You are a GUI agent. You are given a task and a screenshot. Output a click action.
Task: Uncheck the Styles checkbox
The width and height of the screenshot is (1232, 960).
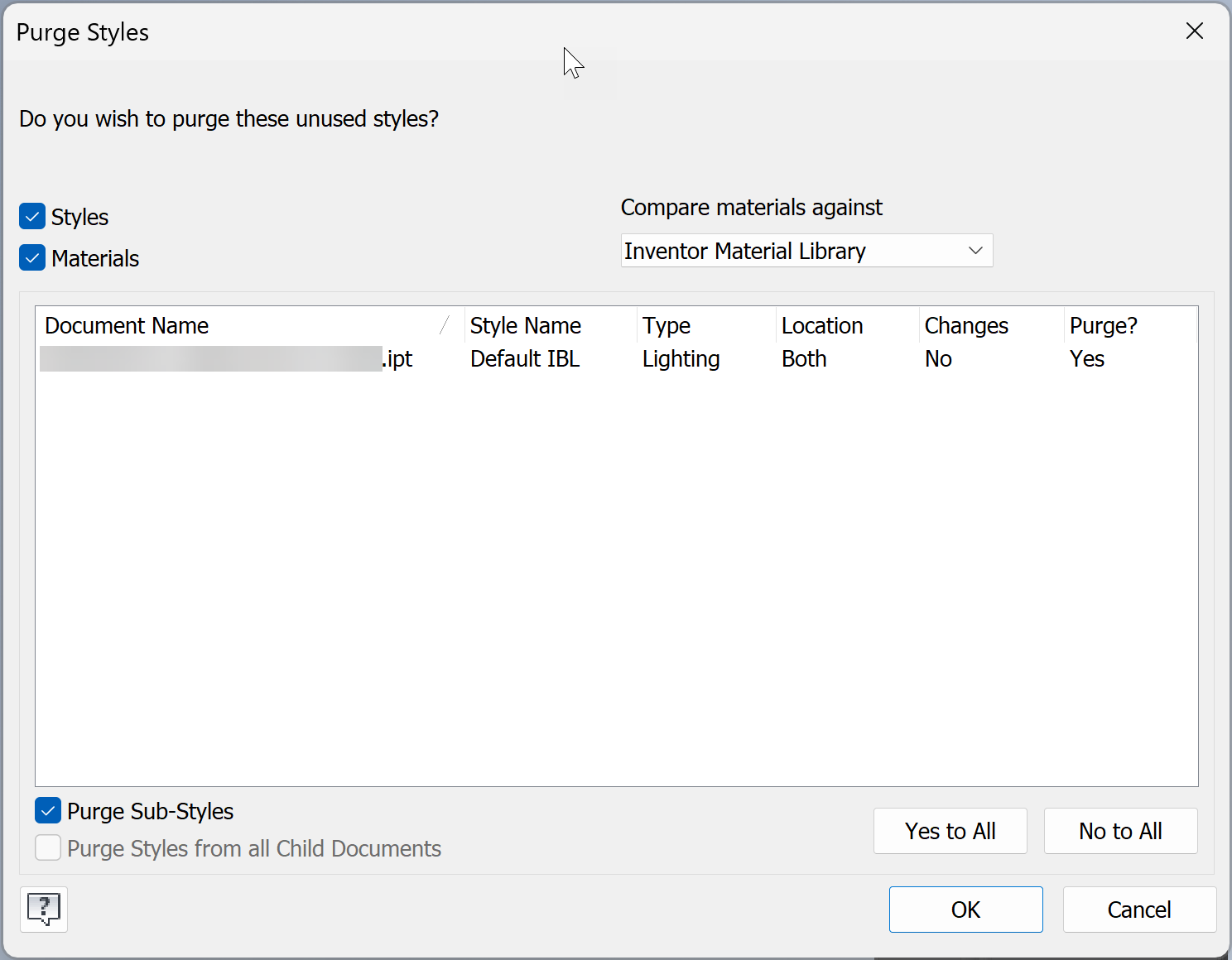pos(32,217)
